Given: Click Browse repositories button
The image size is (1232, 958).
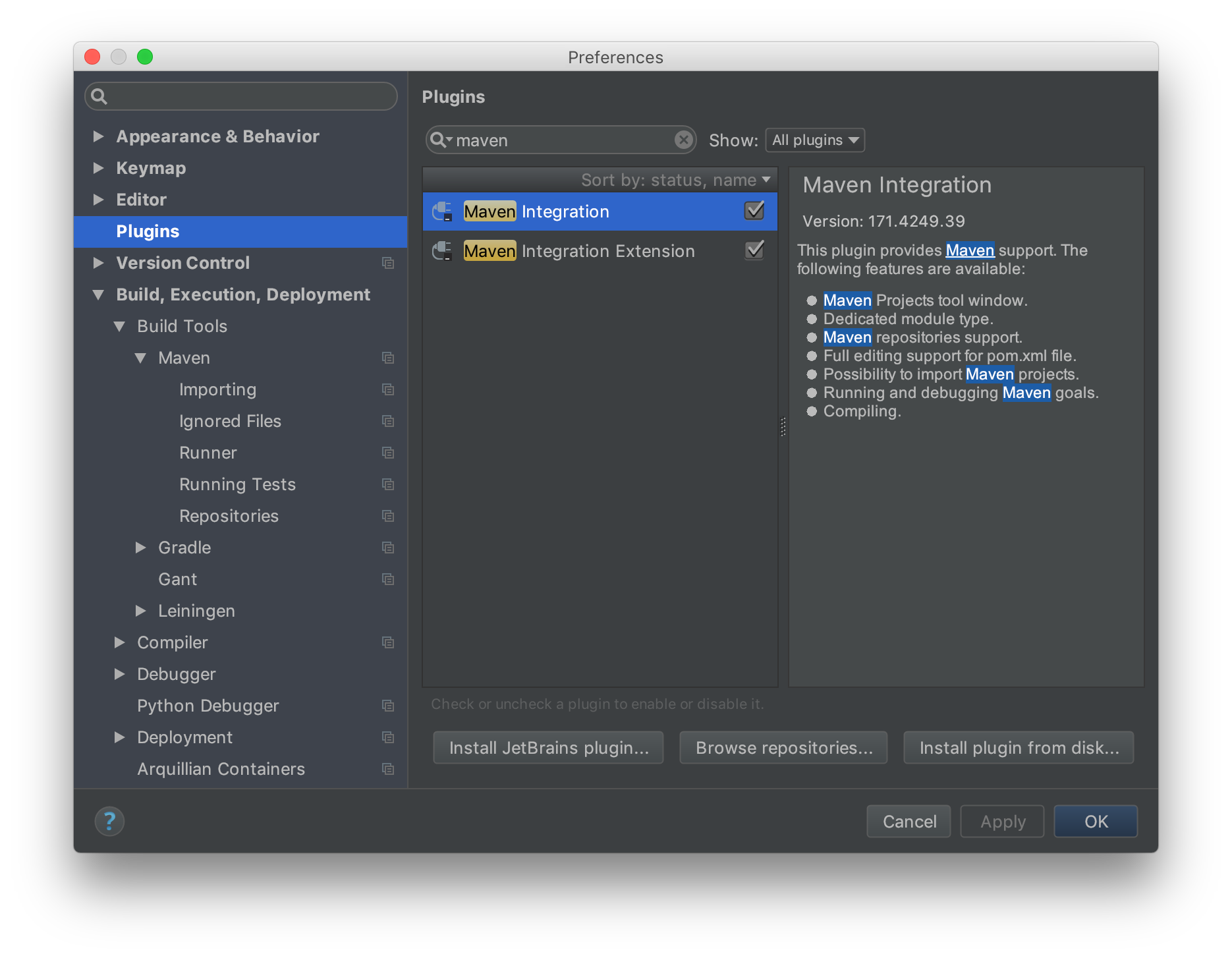Looking at the screenshot, I should (783, 748).
